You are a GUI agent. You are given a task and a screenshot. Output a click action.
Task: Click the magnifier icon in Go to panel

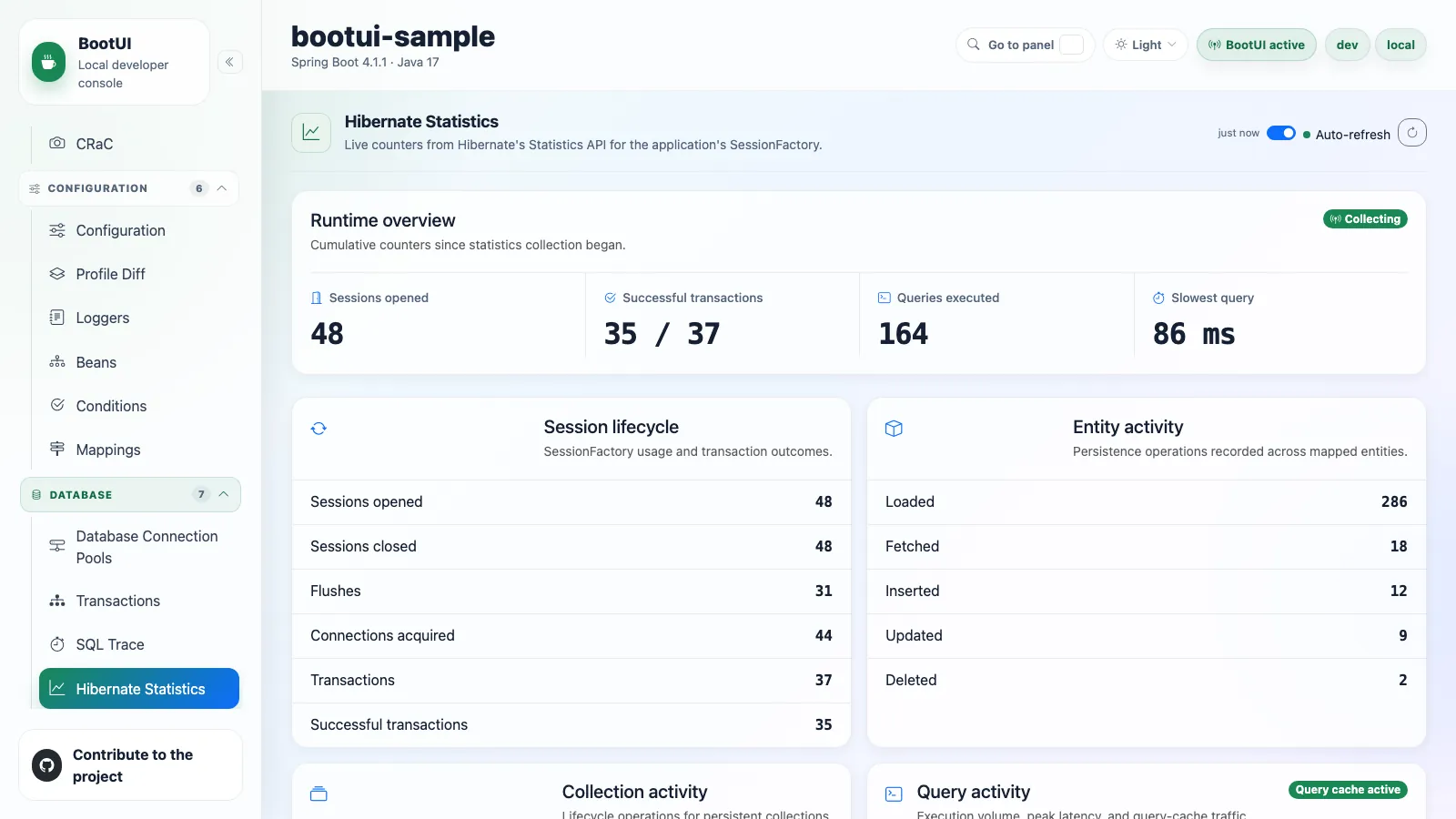click(x=974, y=45)
